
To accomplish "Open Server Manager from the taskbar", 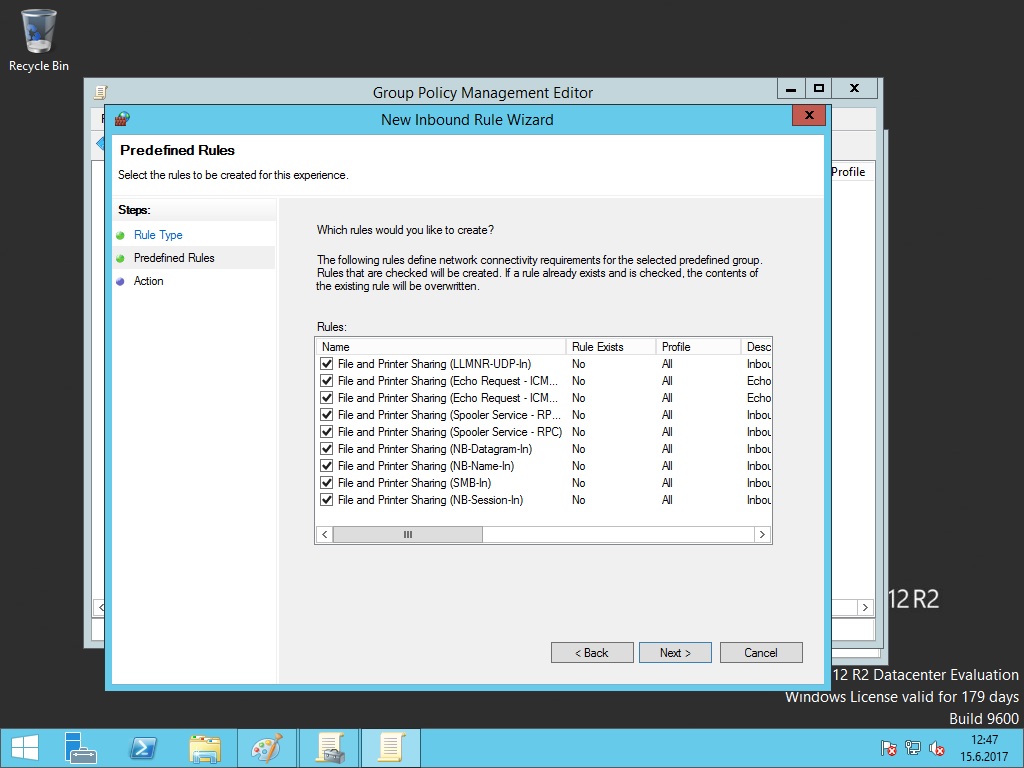I will click(81, 748).
